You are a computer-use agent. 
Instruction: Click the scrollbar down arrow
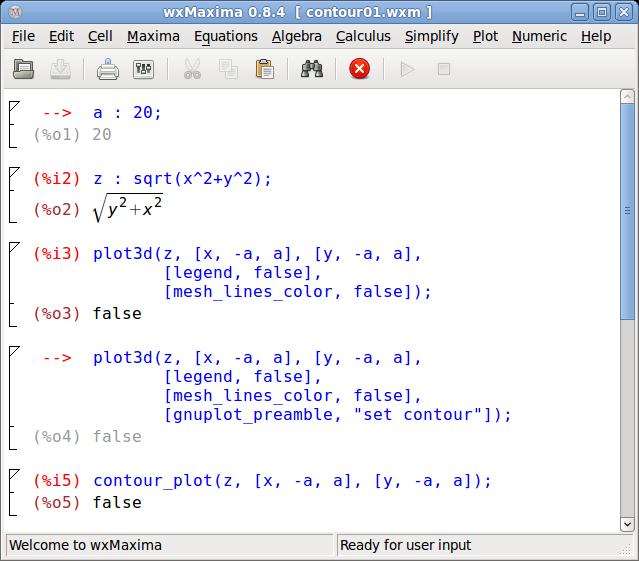tap(627, 524)
